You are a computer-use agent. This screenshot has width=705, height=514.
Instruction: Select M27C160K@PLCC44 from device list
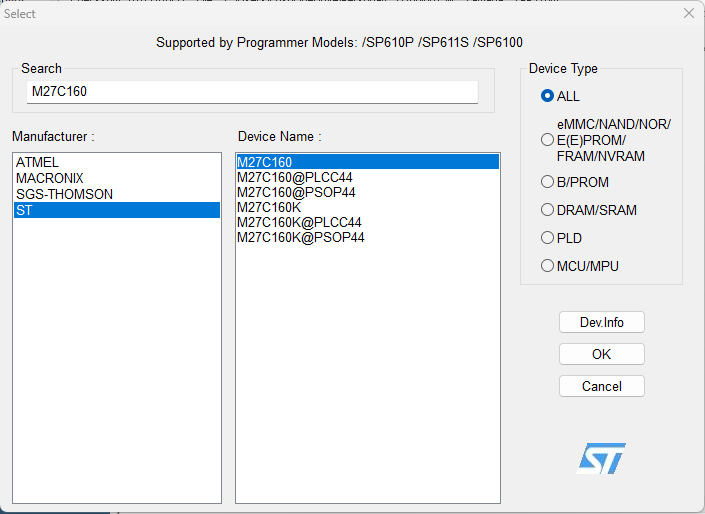299,222
